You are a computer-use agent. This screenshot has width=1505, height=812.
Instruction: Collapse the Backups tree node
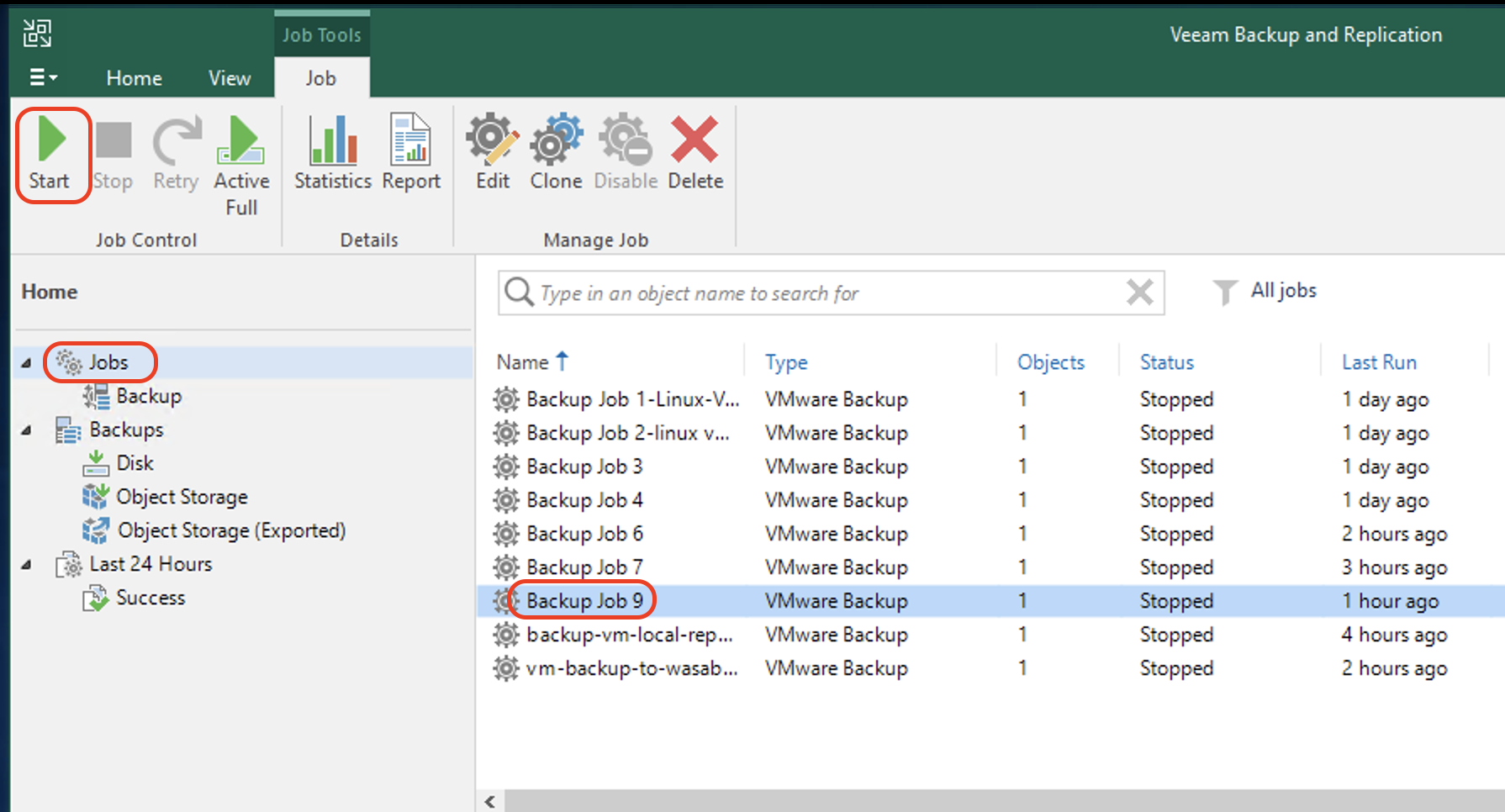pos(26,430)
